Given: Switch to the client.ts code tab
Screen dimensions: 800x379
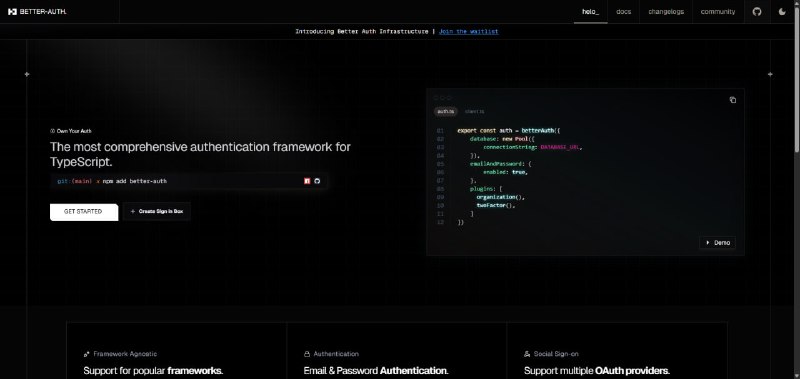Looking at the screenshot, I should (x=474, y=111).
